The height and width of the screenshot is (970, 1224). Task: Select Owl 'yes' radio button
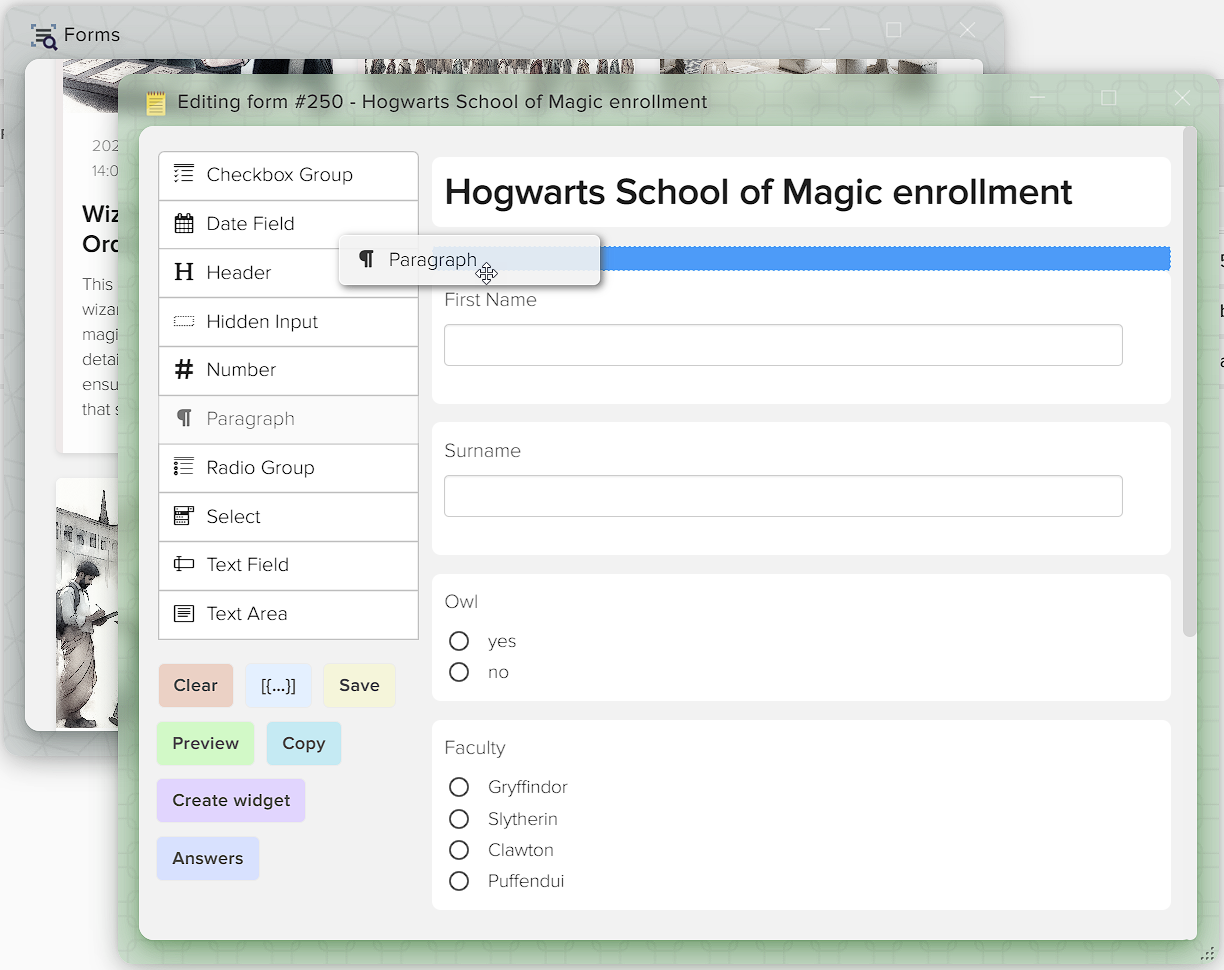coord(459,641)
